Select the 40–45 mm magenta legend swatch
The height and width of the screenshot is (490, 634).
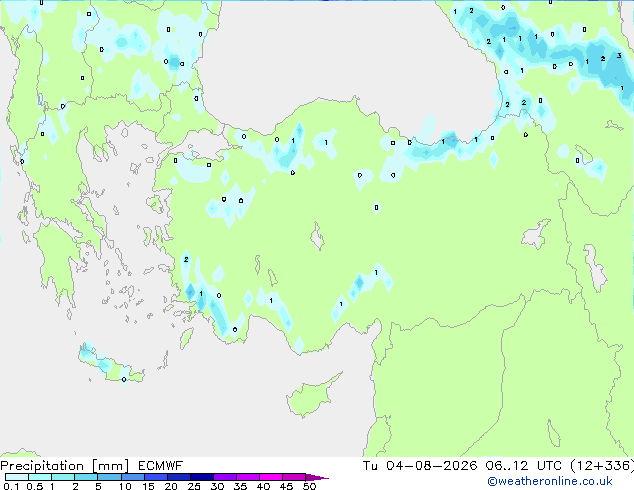click(x=271, y=477)
